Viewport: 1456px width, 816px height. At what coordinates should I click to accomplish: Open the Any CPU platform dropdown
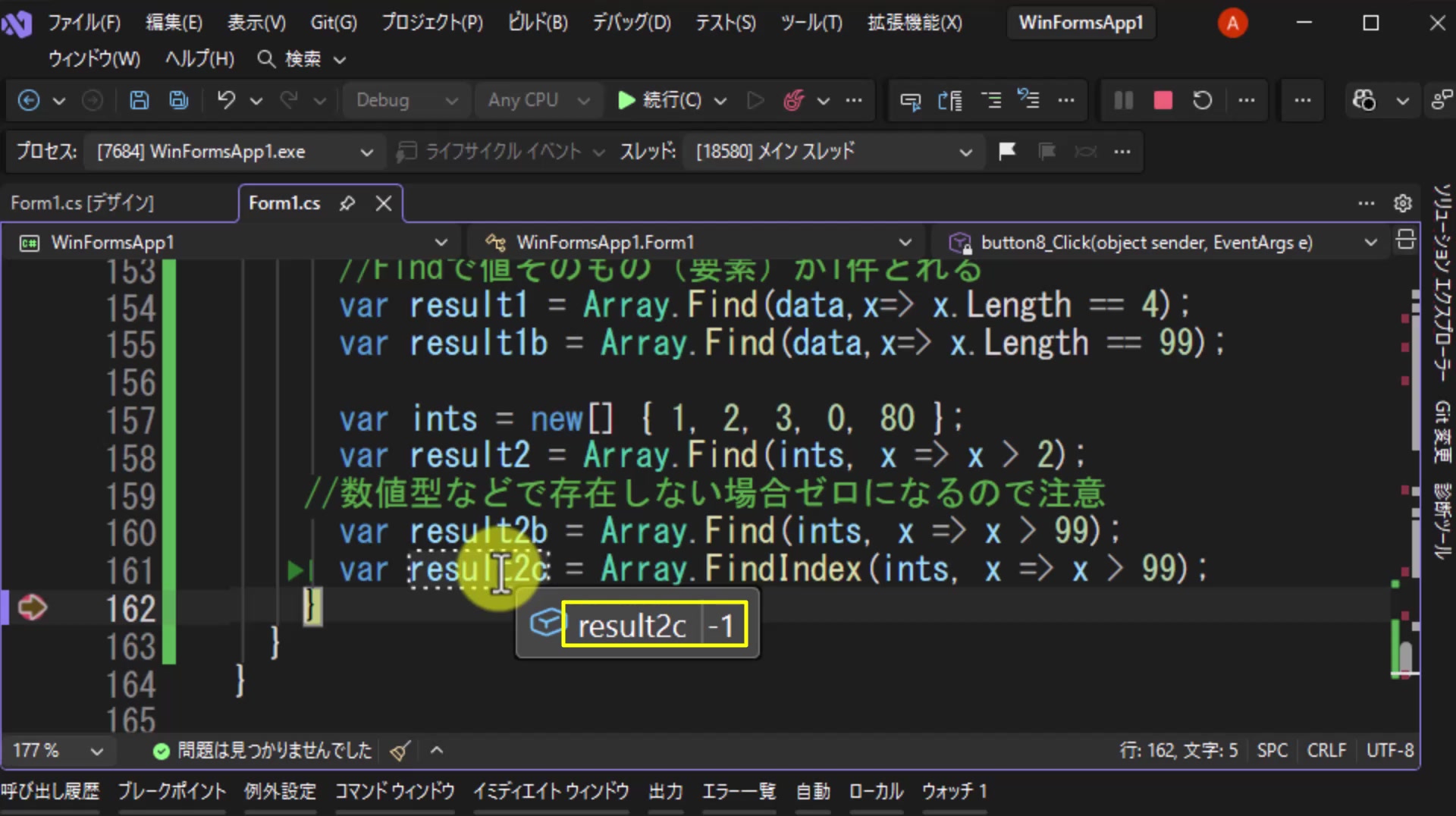click(x=538, y=100)
